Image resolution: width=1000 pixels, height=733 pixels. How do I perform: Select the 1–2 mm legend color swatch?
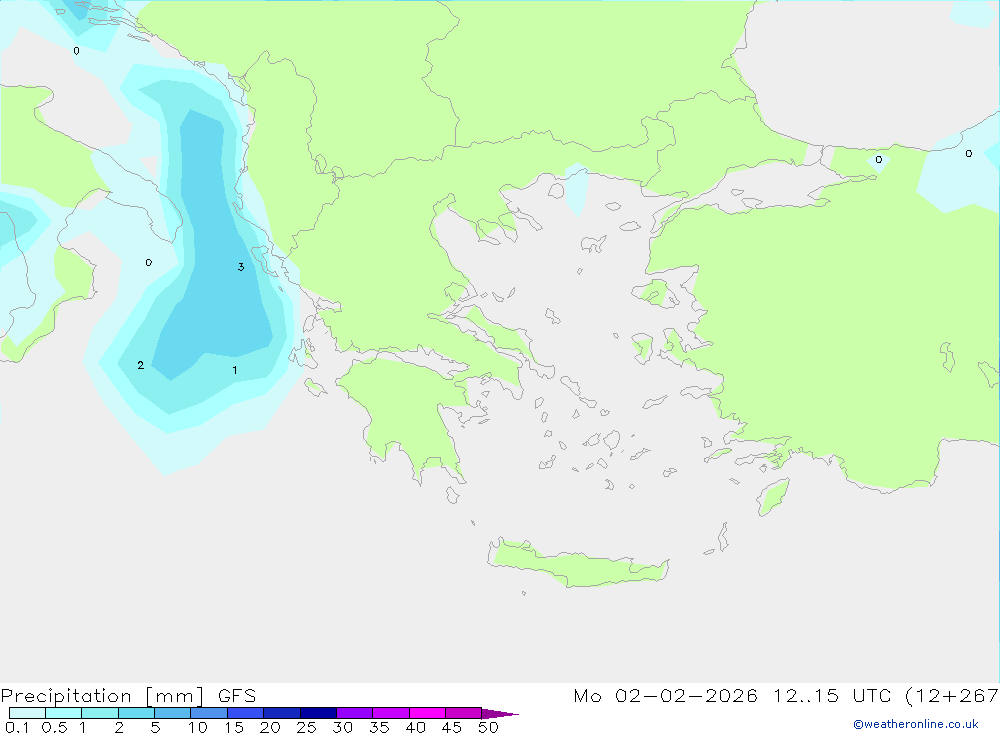(100, 713)
